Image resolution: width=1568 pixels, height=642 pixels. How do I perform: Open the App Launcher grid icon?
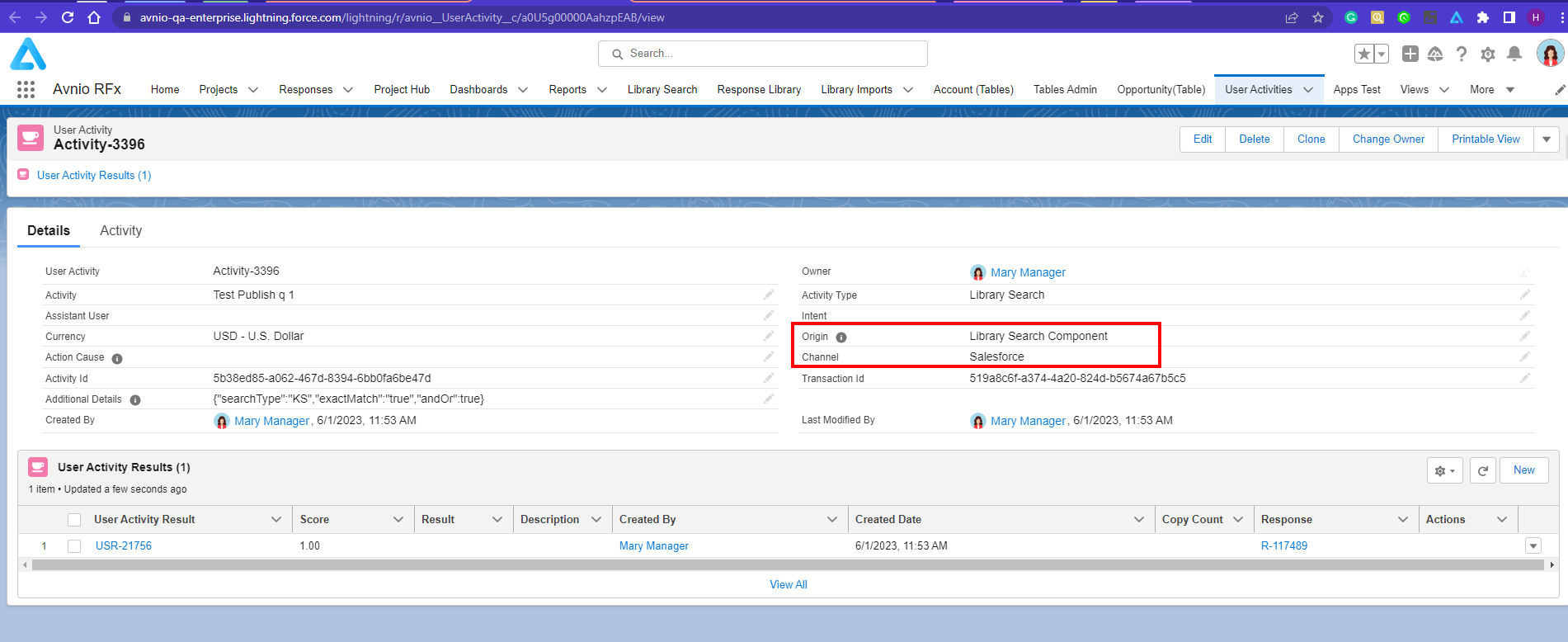point(26,90)
